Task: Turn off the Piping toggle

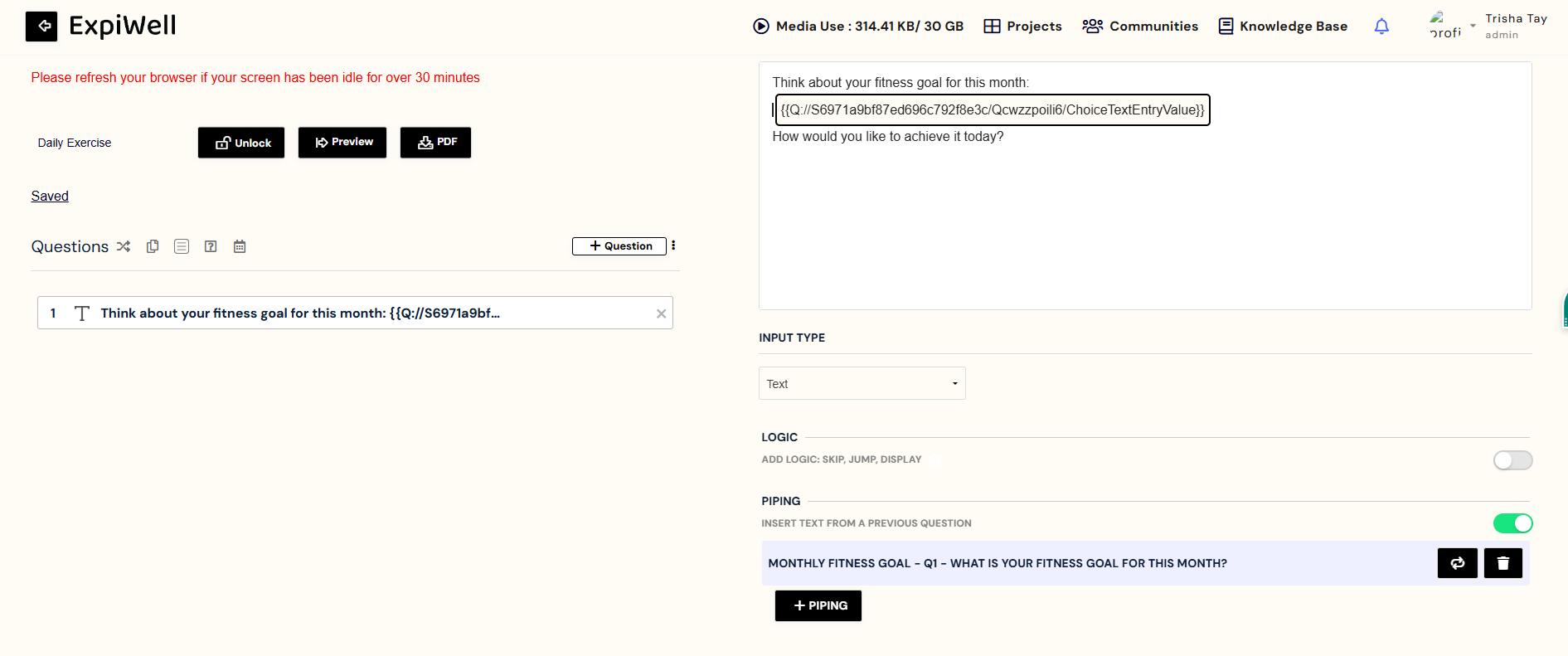Action: [x=1513, y=523]
